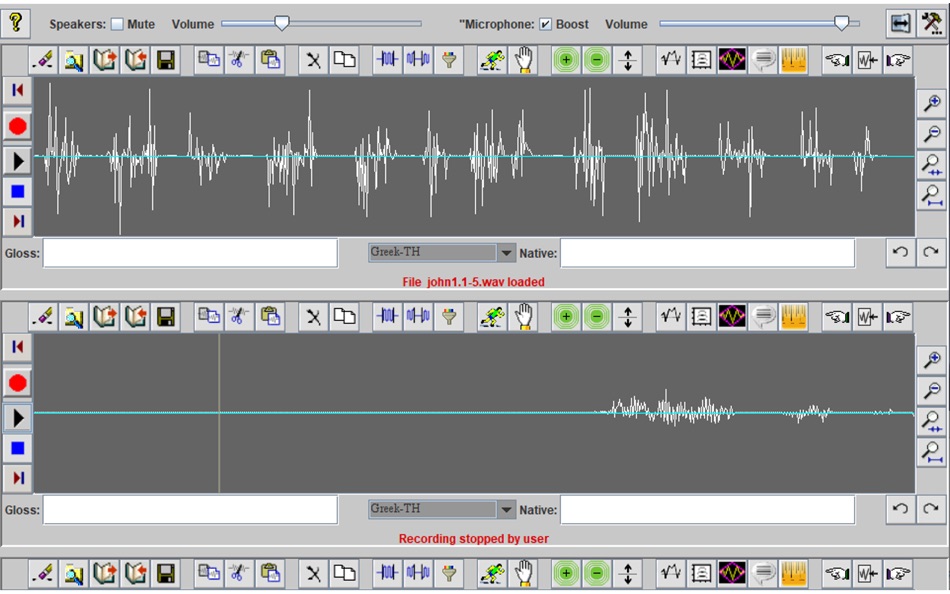950x594 pixels.
Task: Click the Gloss field in the john1.1-5.wav panel
Action: pos(190,253)
